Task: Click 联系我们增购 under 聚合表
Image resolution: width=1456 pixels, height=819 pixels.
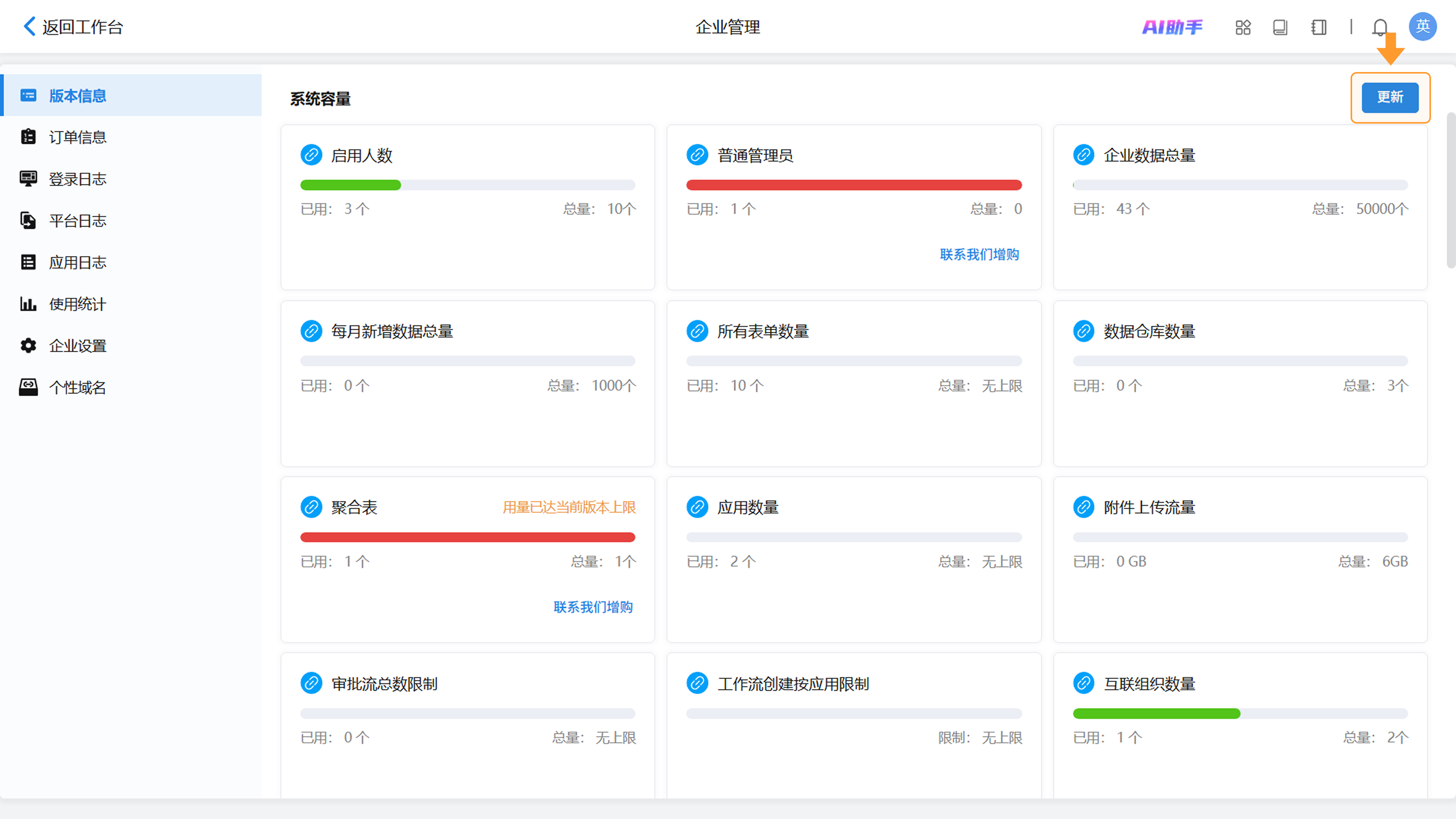Action: tap(593, 607)
